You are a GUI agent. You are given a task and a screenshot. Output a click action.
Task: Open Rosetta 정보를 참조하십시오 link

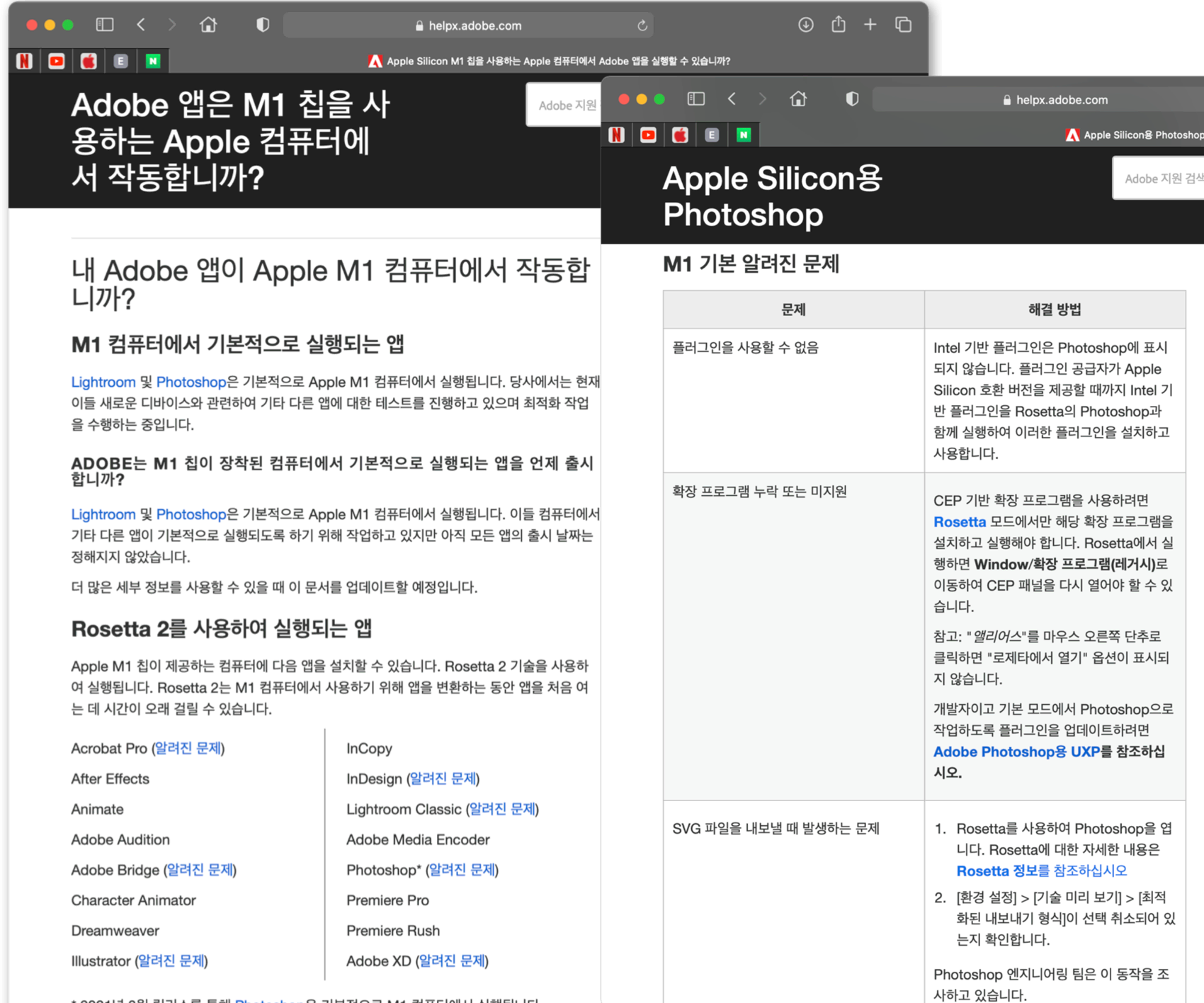(1041, 871)
